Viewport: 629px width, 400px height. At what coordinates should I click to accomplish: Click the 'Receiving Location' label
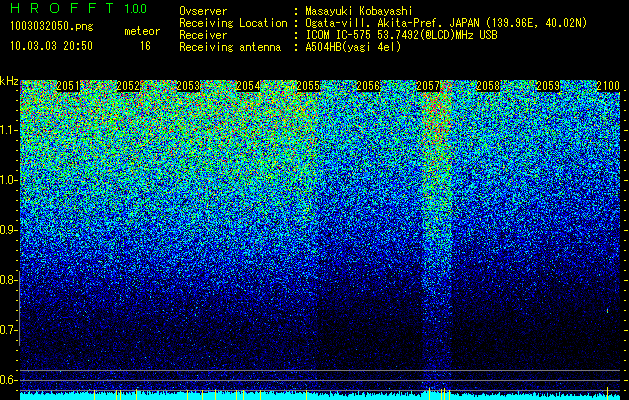pos(233,23)
